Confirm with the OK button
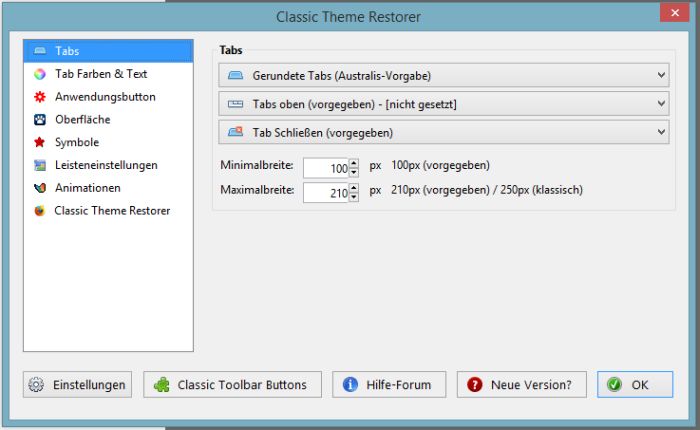Image resolution: width=700 pixels, height=430 pixels. click(x=635, y=384)
